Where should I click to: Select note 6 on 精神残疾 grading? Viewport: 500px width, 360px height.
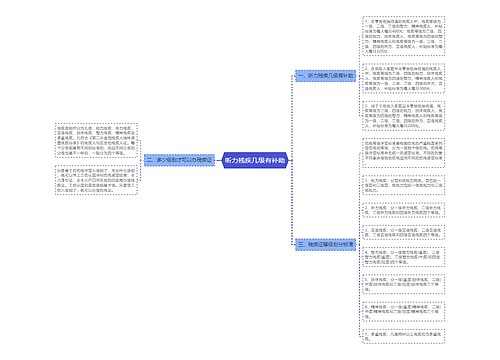point(403,312)
